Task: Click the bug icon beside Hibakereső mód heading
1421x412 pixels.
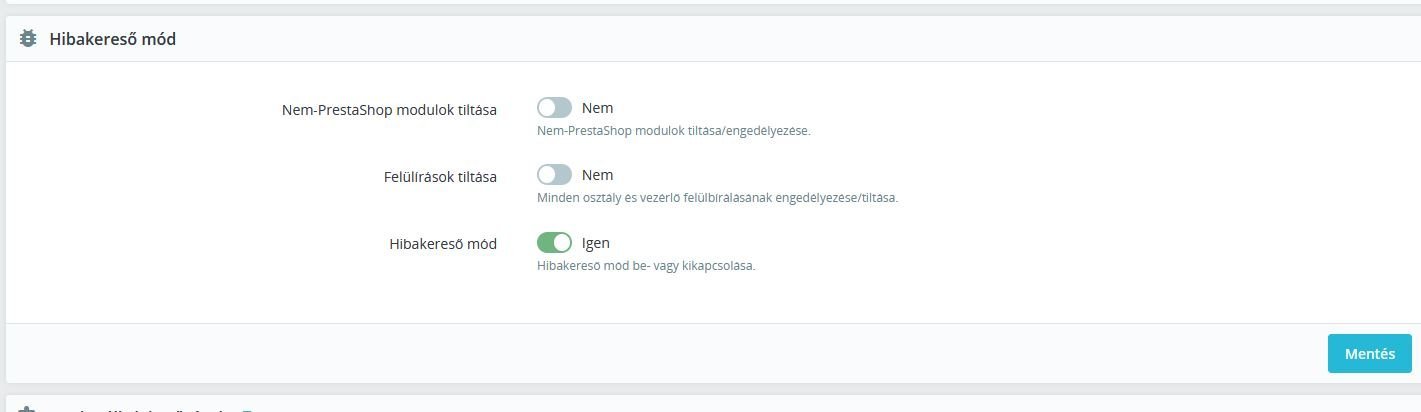Action: [28, 39]
